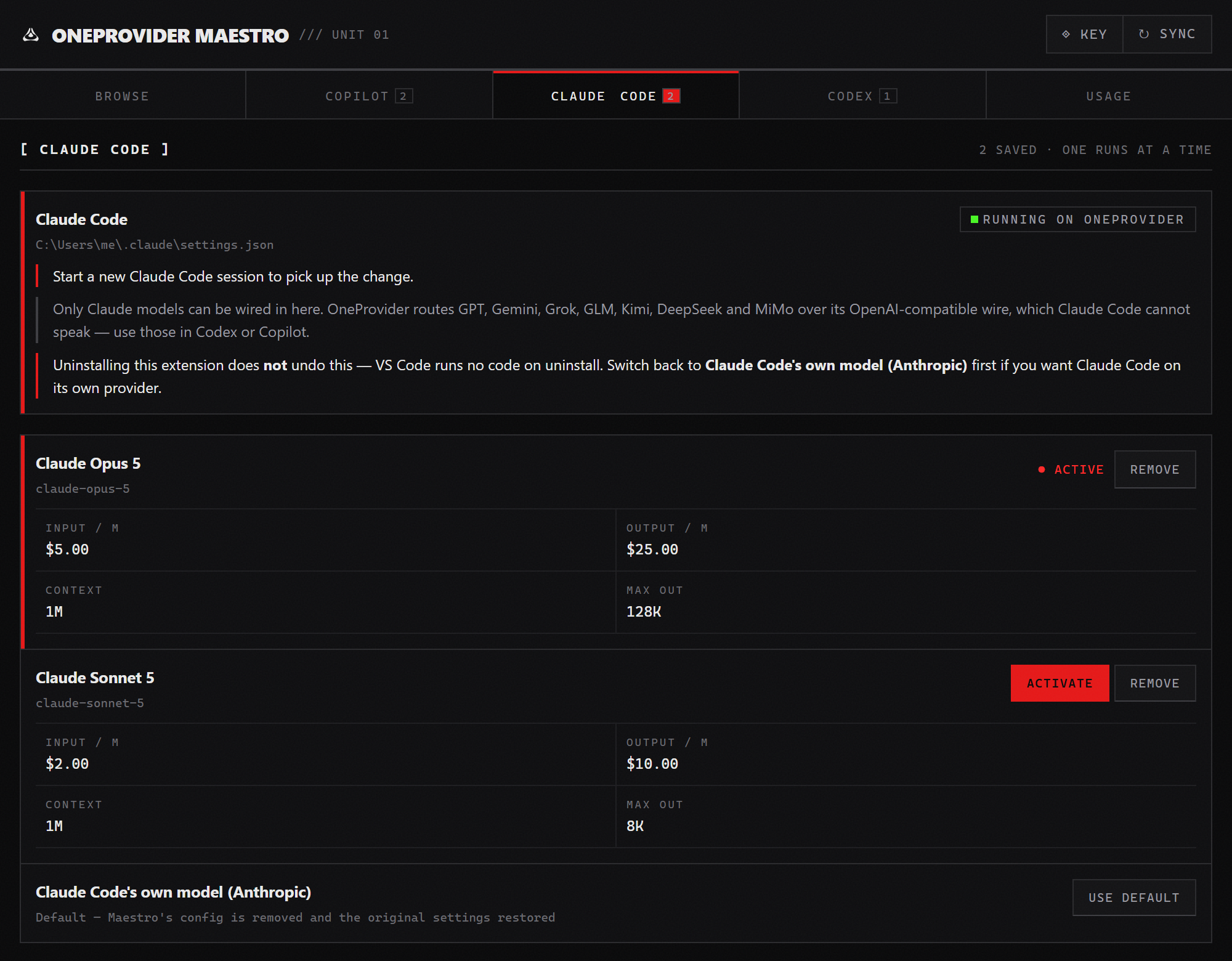The width and height of the screenshot is (1232, 961).
Task: Click the claude-sonnet-5 model id
Action: [x=90, y=703]
